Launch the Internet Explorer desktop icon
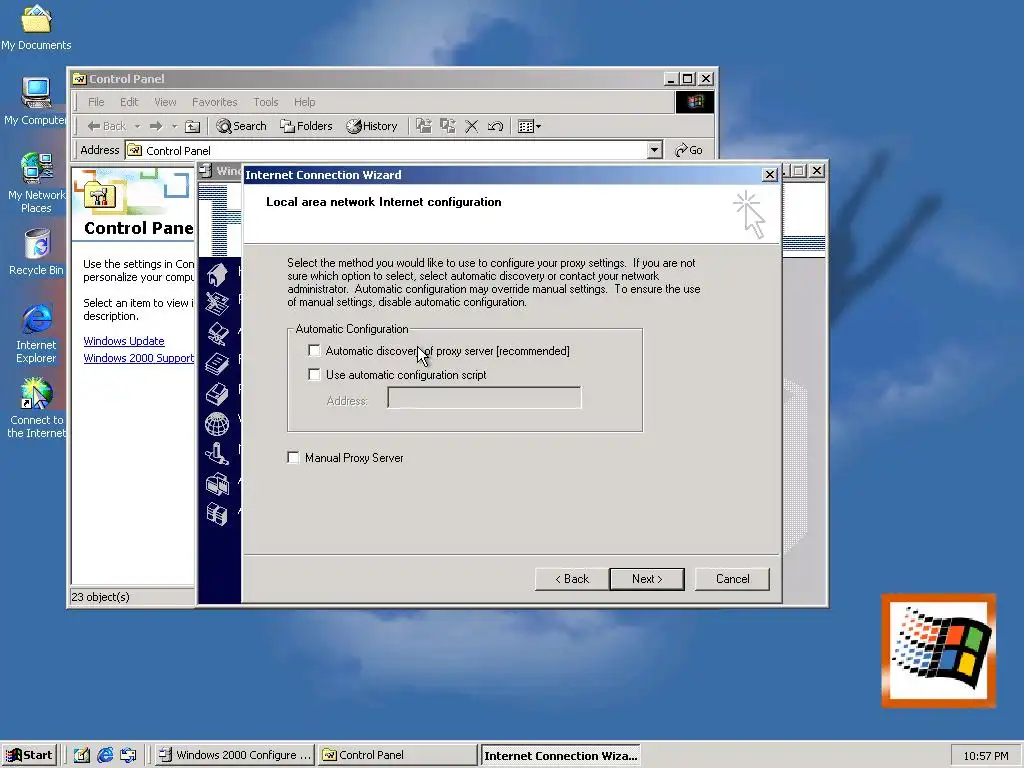 tap(37, 333)
